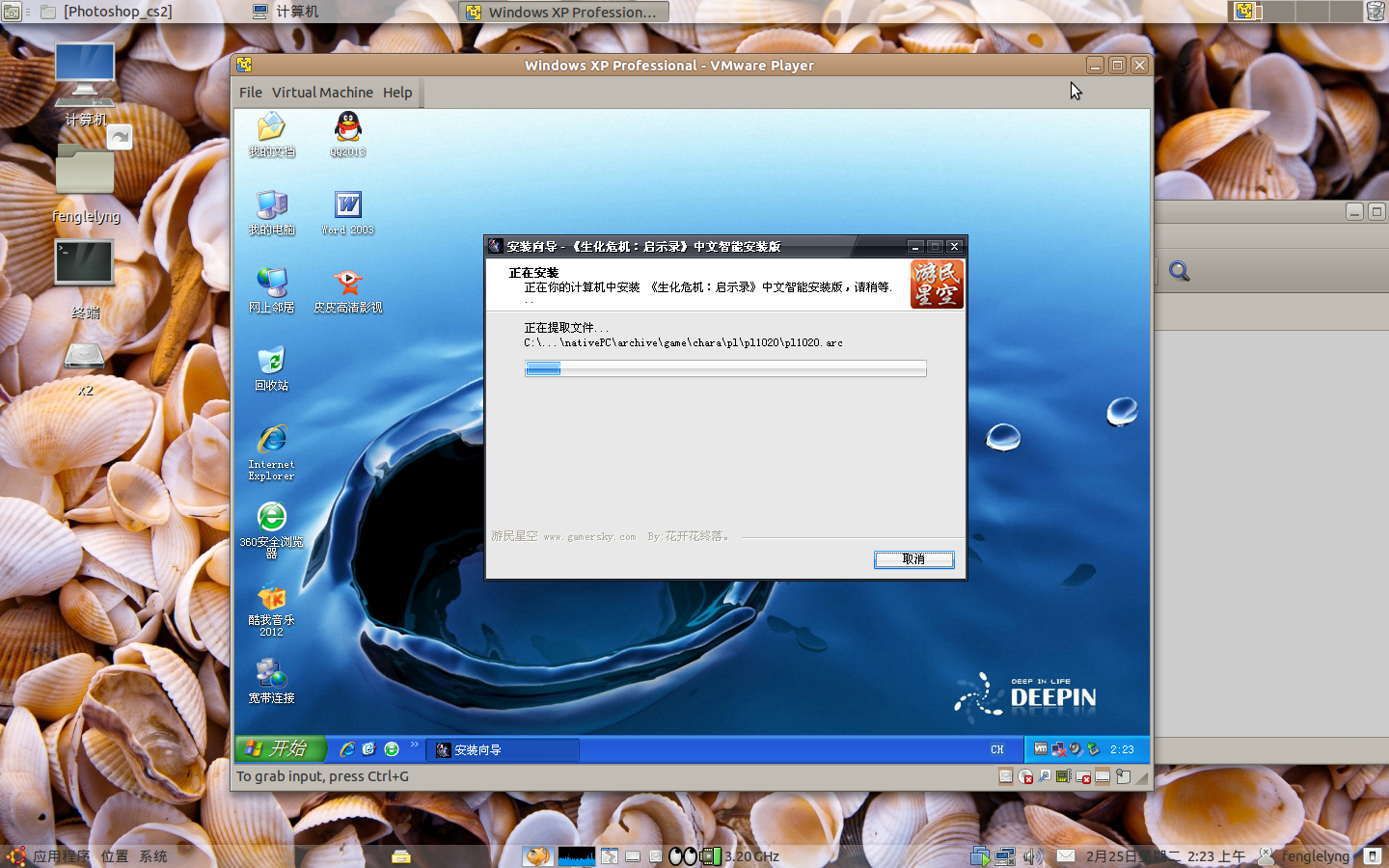1389x868 pixels.
Task: Open the 我的文档 desktop icon
Action: click(272, 134)
